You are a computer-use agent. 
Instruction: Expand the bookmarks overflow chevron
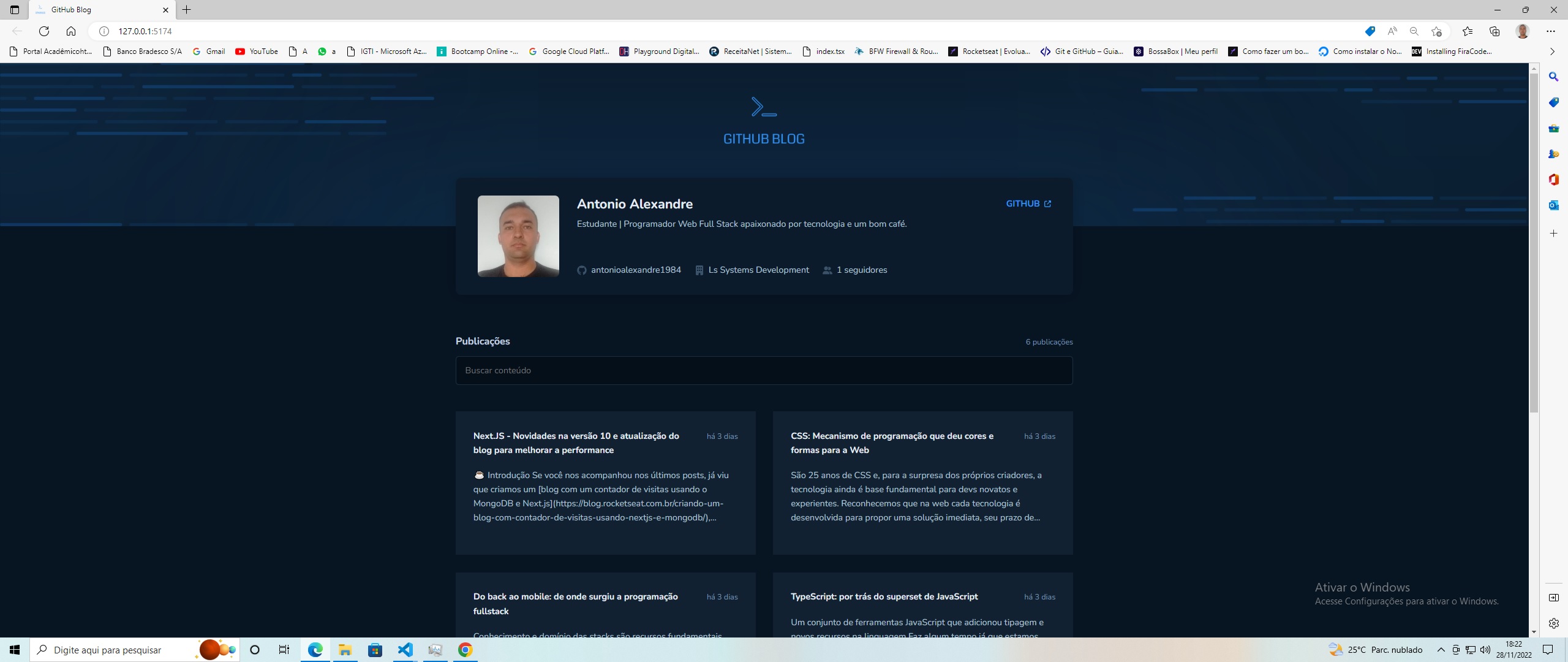click(x=1552, y=51)
